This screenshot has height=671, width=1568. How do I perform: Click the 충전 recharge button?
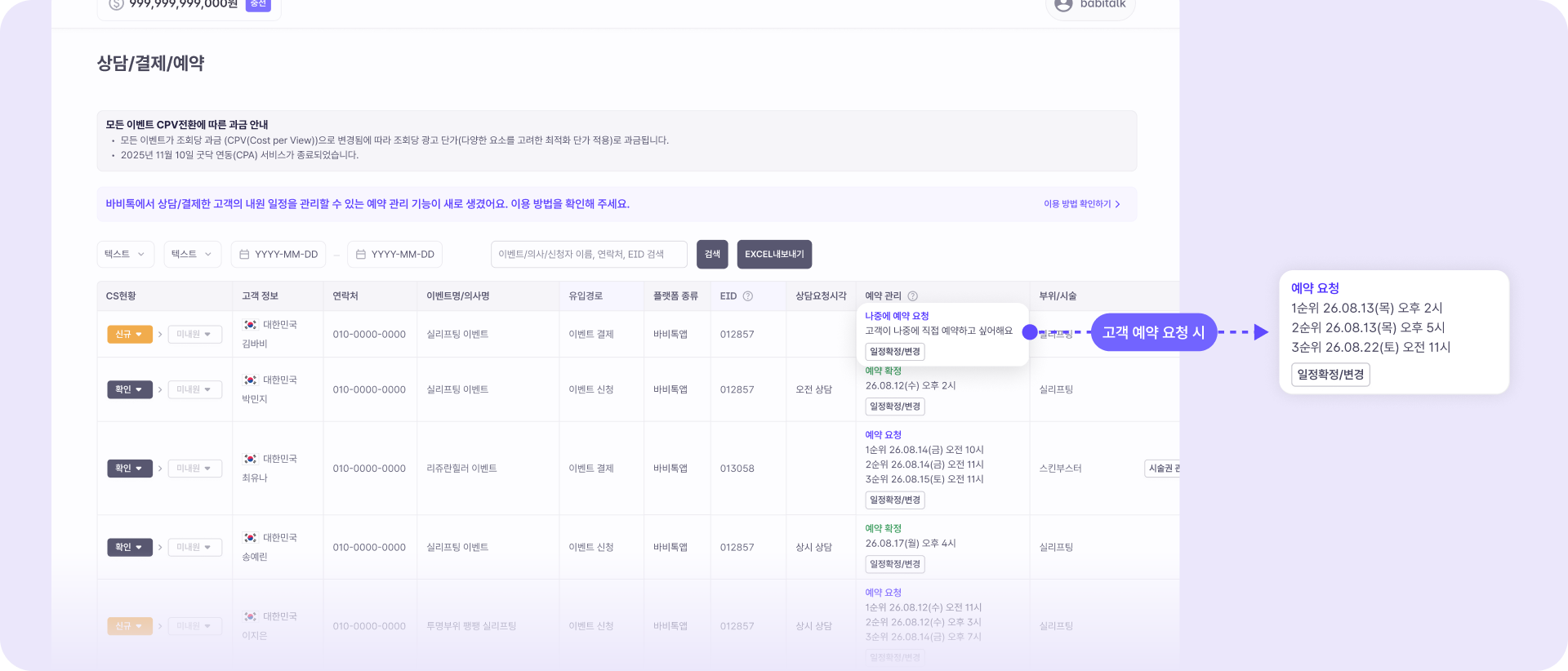258,4
